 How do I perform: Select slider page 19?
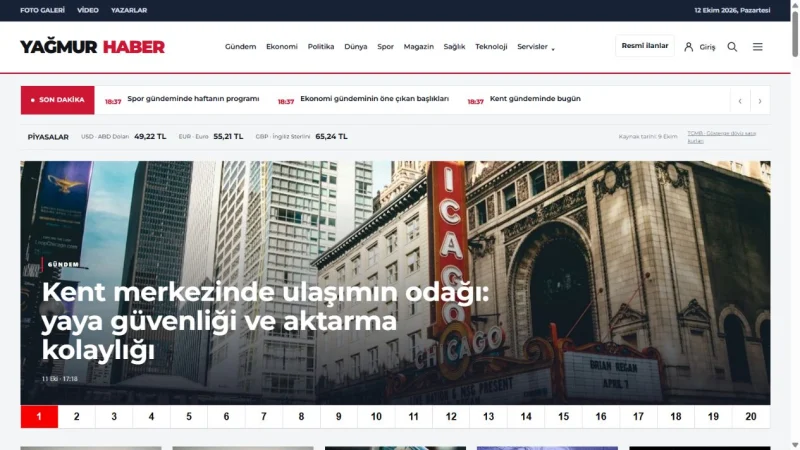(x=713, y=417)
